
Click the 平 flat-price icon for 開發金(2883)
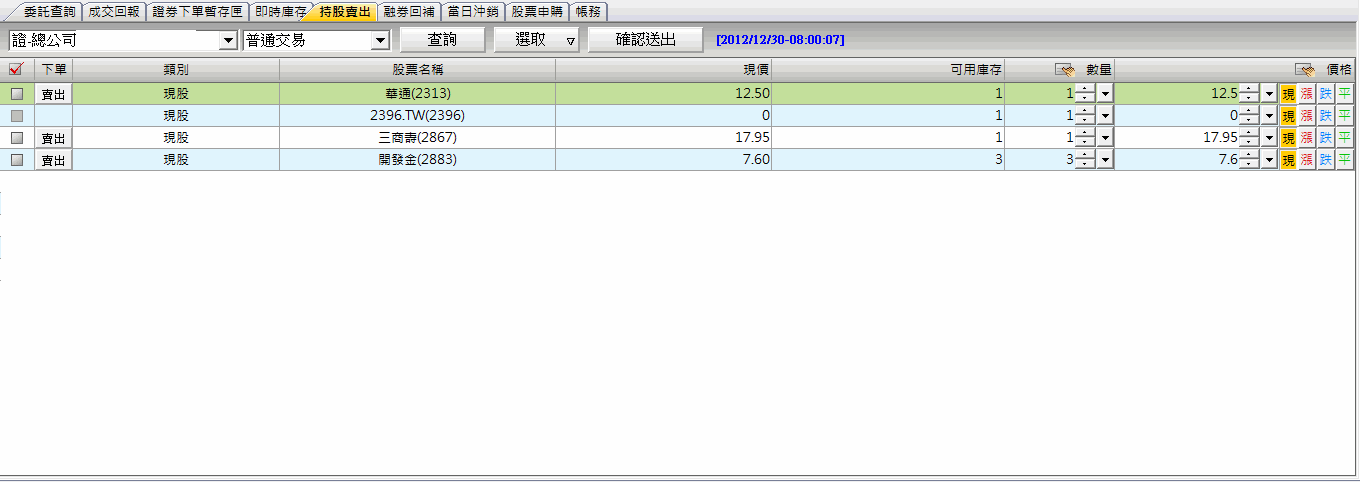1345,160
